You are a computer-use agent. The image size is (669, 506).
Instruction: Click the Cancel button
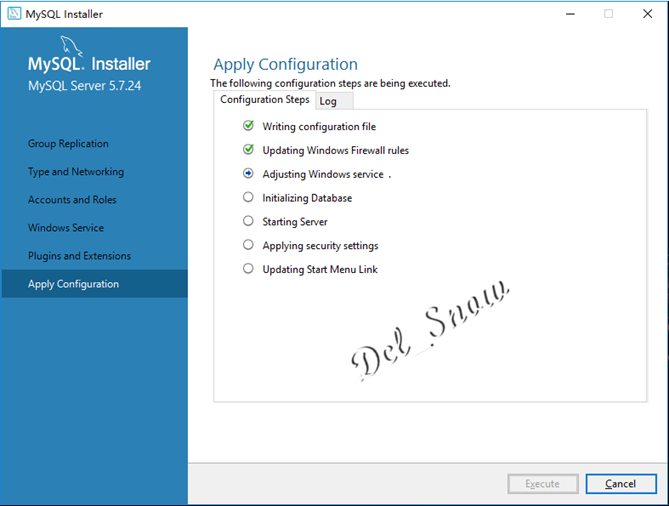point(621,484)
